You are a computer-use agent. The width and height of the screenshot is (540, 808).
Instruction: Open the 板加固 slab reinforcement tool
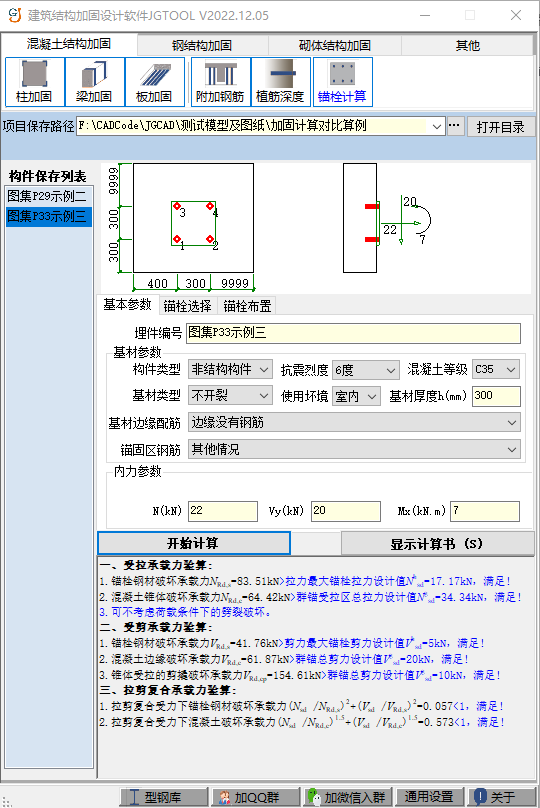pyautogui.click(x=155, y=82)
